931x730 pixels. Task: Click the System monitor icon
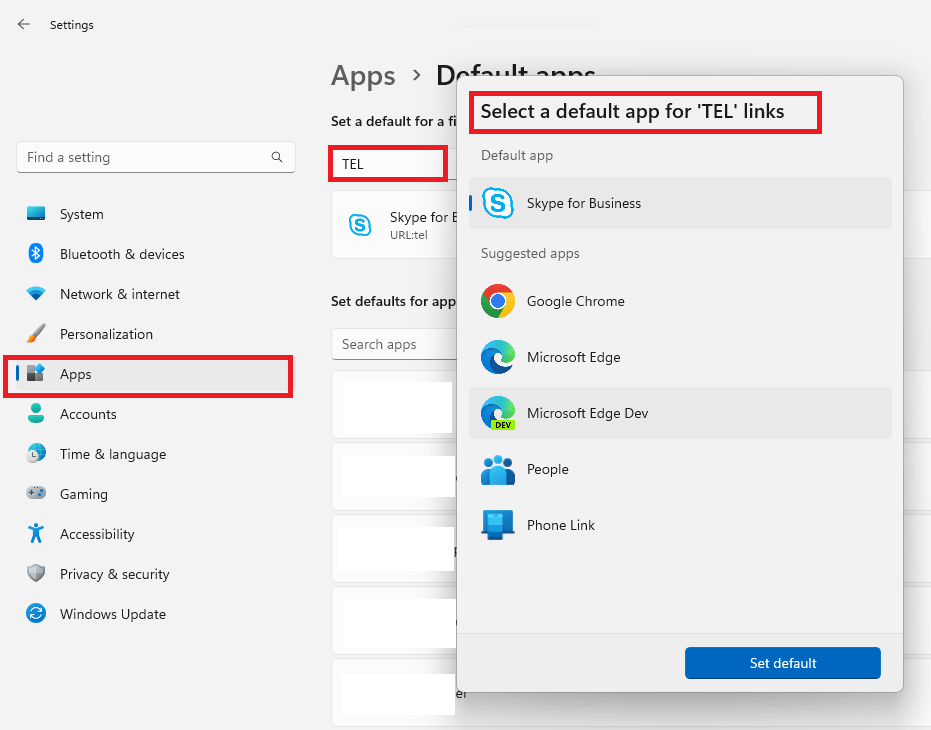36,214
